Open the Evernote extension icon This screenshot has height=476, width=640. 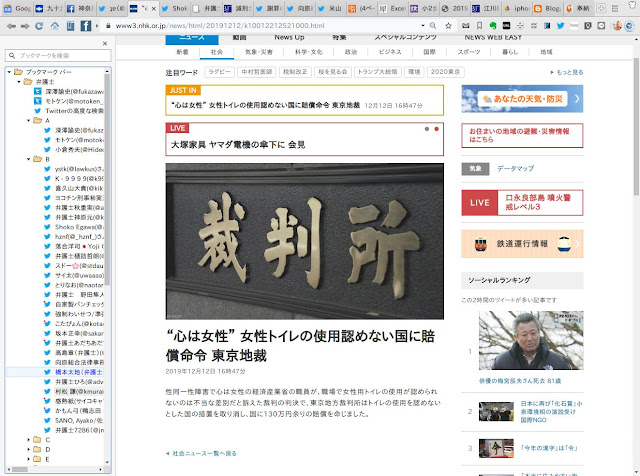[493, 26]
